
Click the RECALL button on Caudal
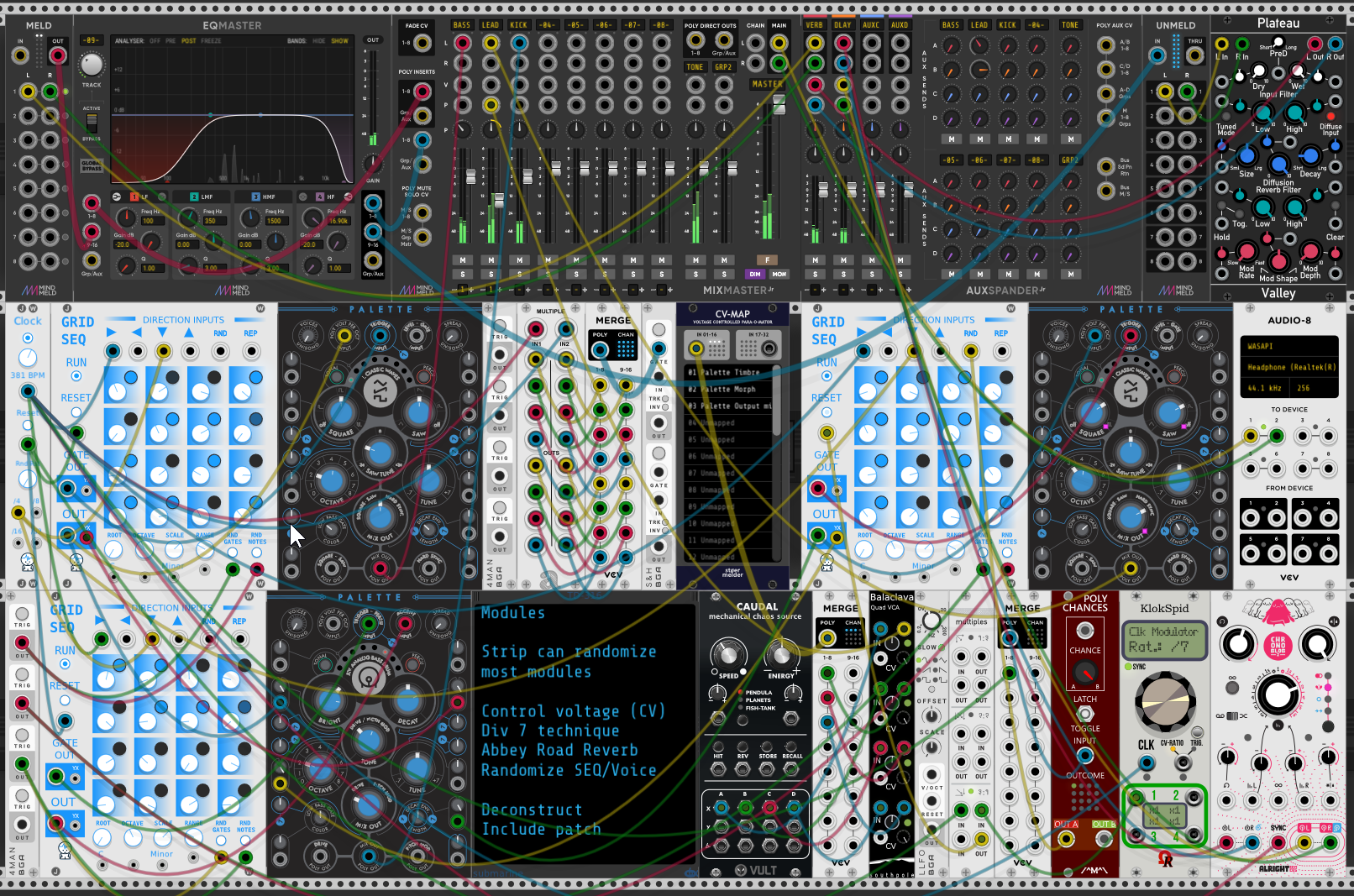click(792, 746)
